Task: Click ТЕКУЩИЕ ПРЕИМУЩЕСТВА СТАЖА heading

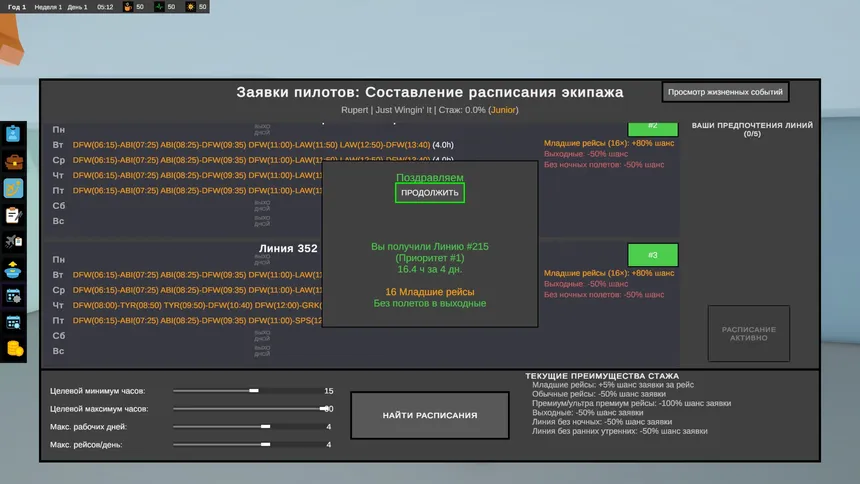Action: tap(602, 376)
